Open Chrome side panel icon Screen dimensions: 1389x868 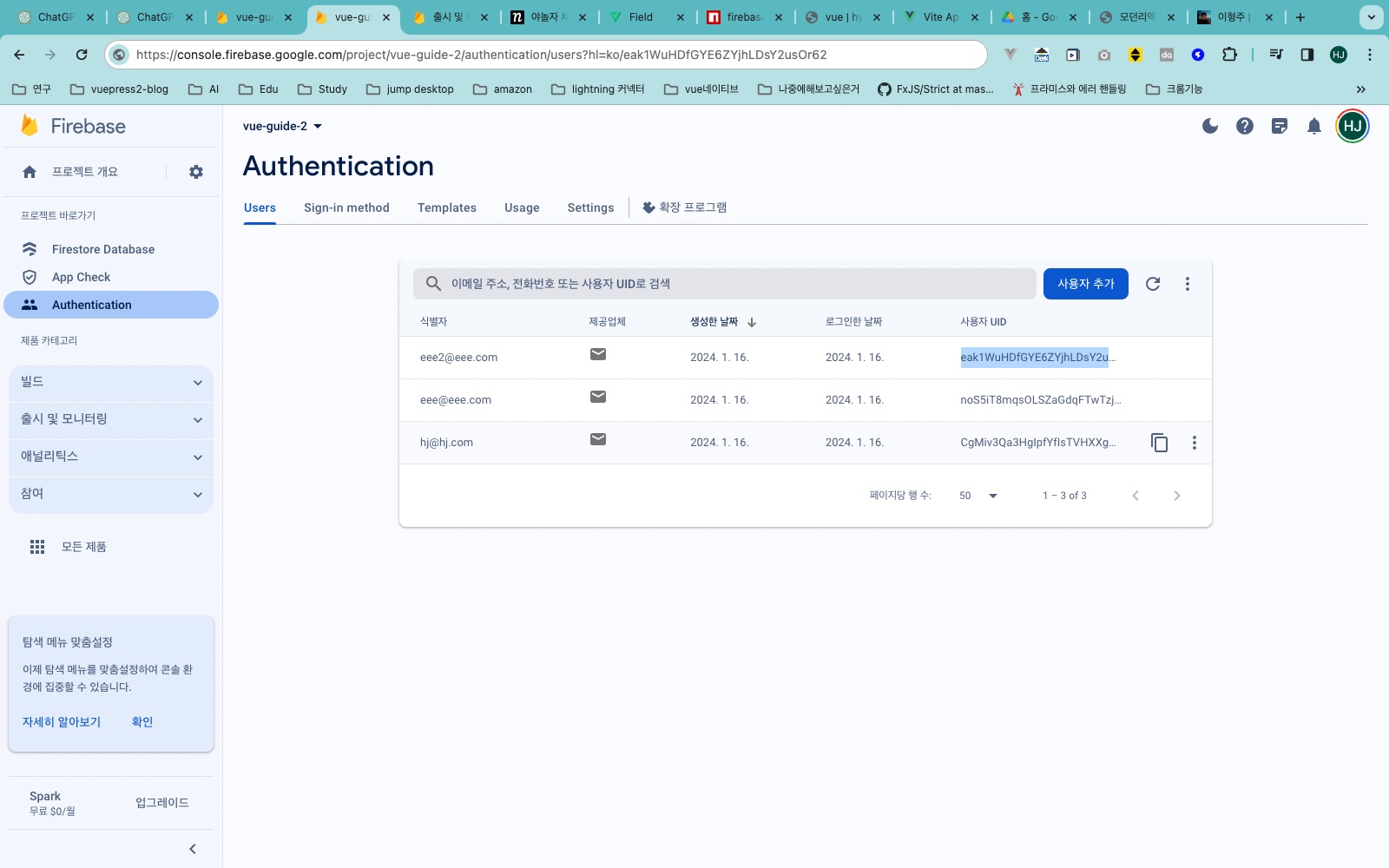pos(1307,55)
